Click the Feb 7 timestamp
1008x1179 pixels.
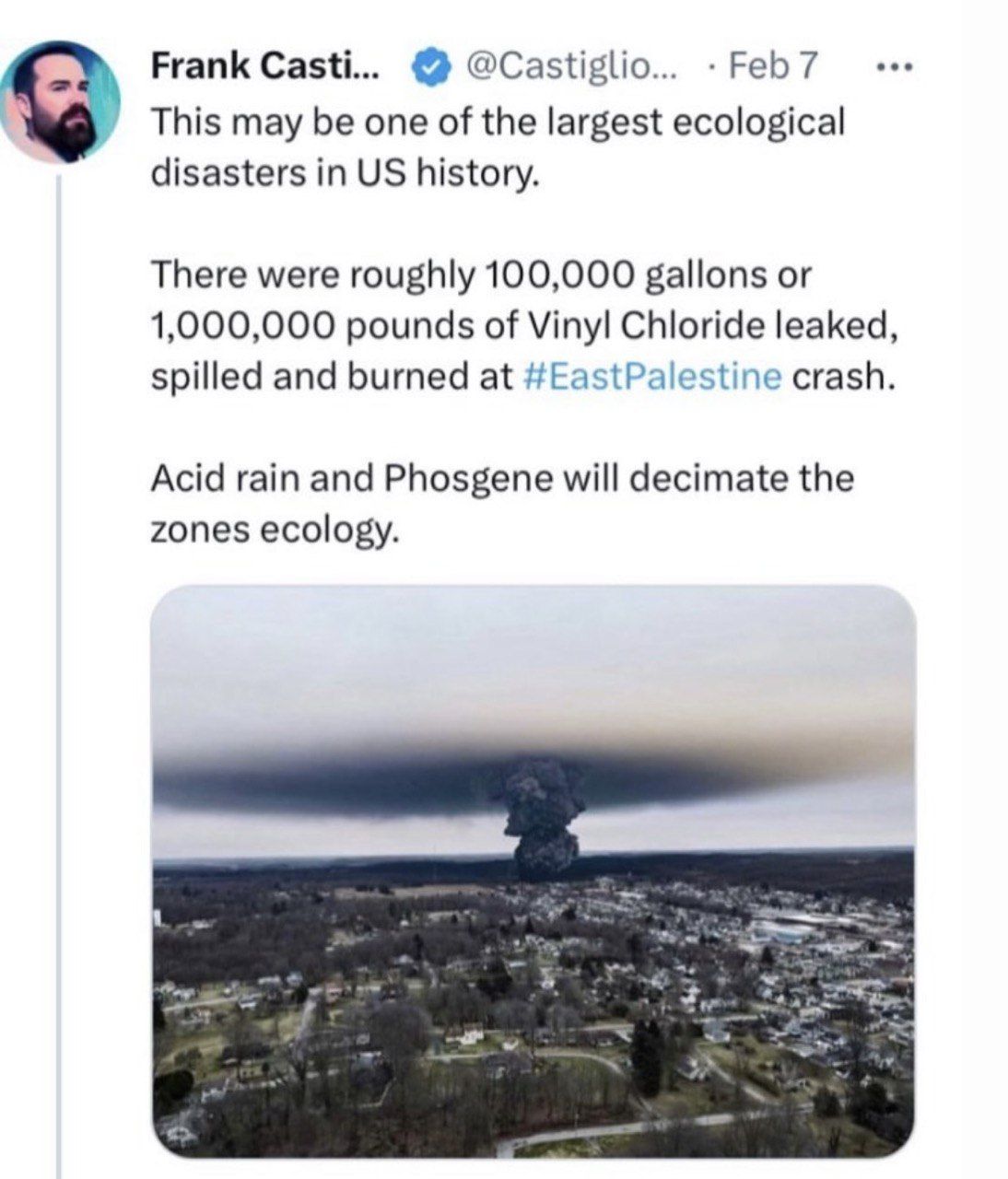[772, 65]
